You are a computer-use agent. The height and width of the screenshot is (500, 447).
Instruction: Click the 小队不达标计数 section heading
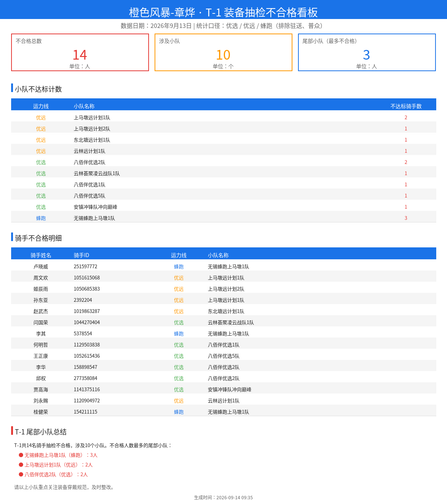[38, 89]
